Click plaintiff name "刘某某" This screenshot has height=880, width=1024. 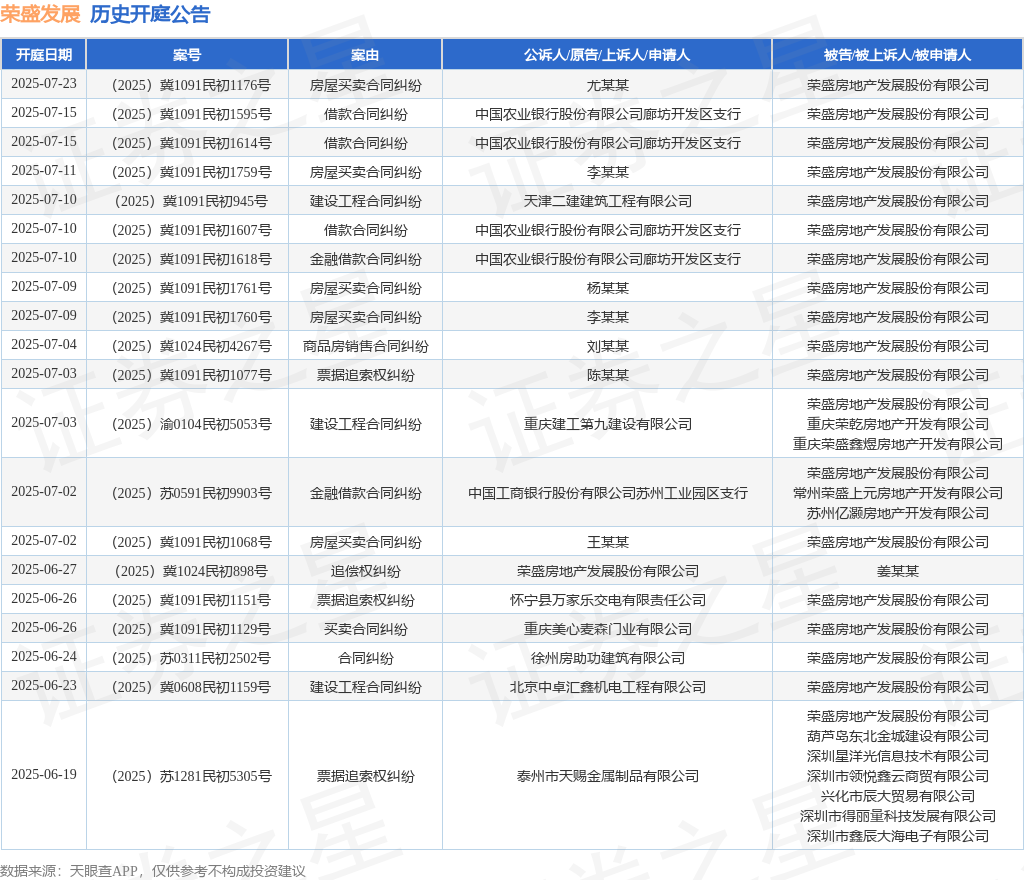click(607, 346)
